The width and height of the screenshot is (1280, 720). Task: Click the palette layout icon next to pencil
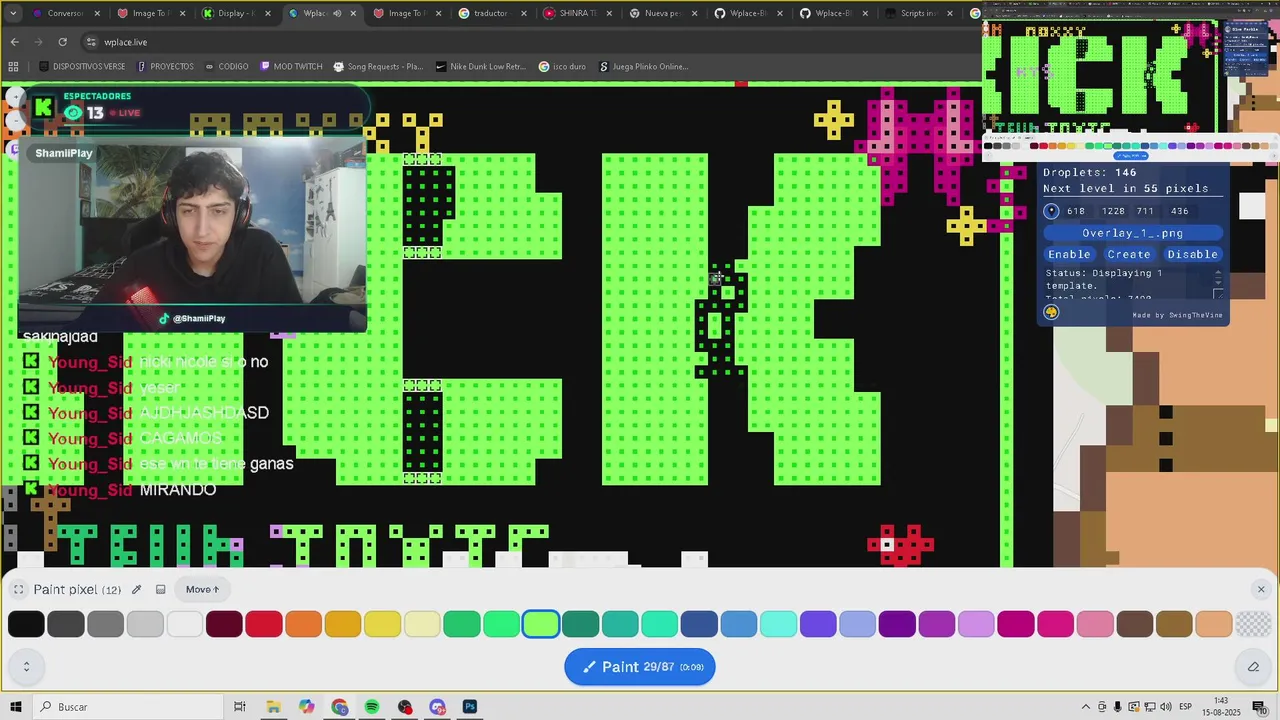(160, 589)
